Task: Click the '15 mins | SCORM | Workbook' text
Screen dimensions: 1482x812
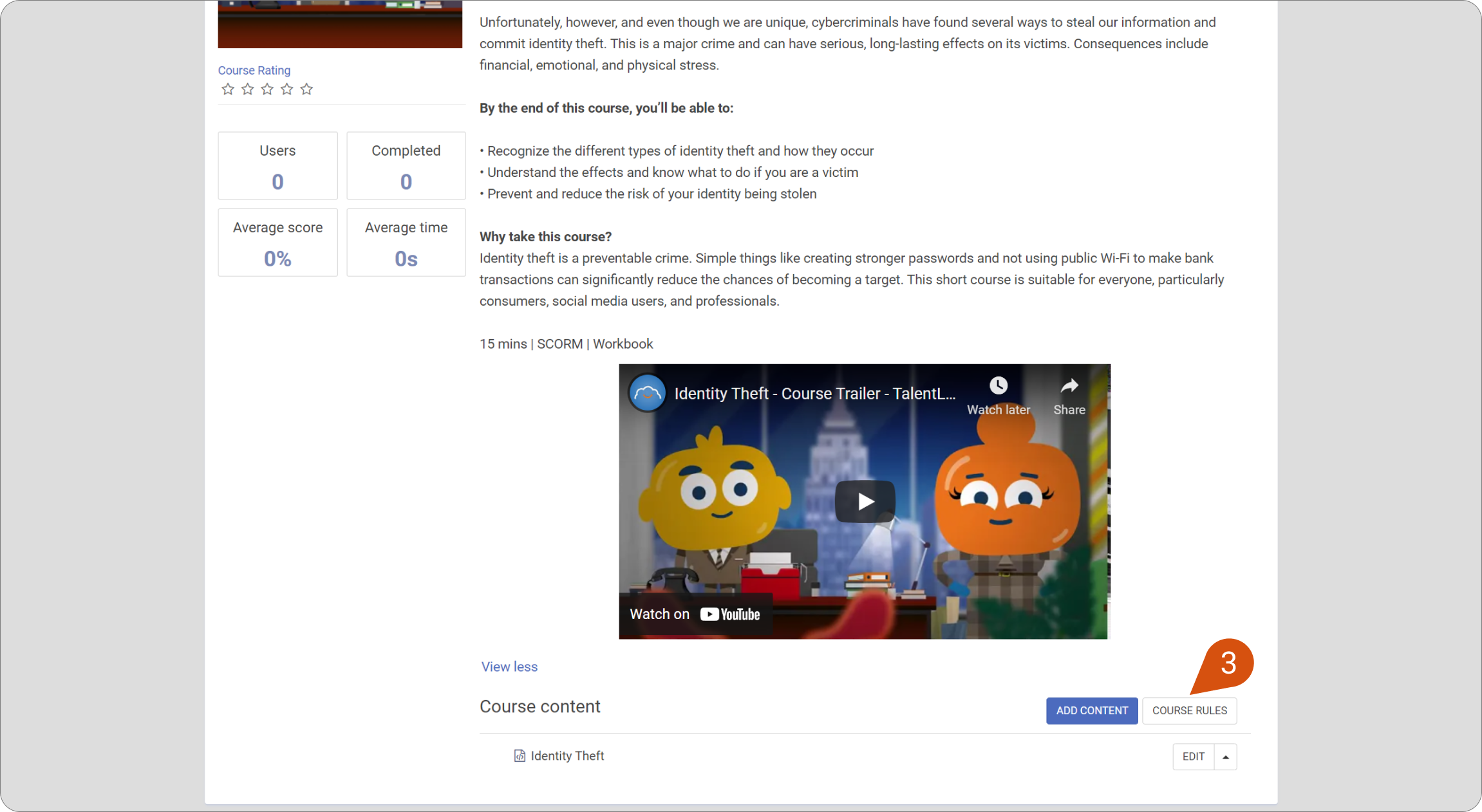Action: click(x=567, y=344)
